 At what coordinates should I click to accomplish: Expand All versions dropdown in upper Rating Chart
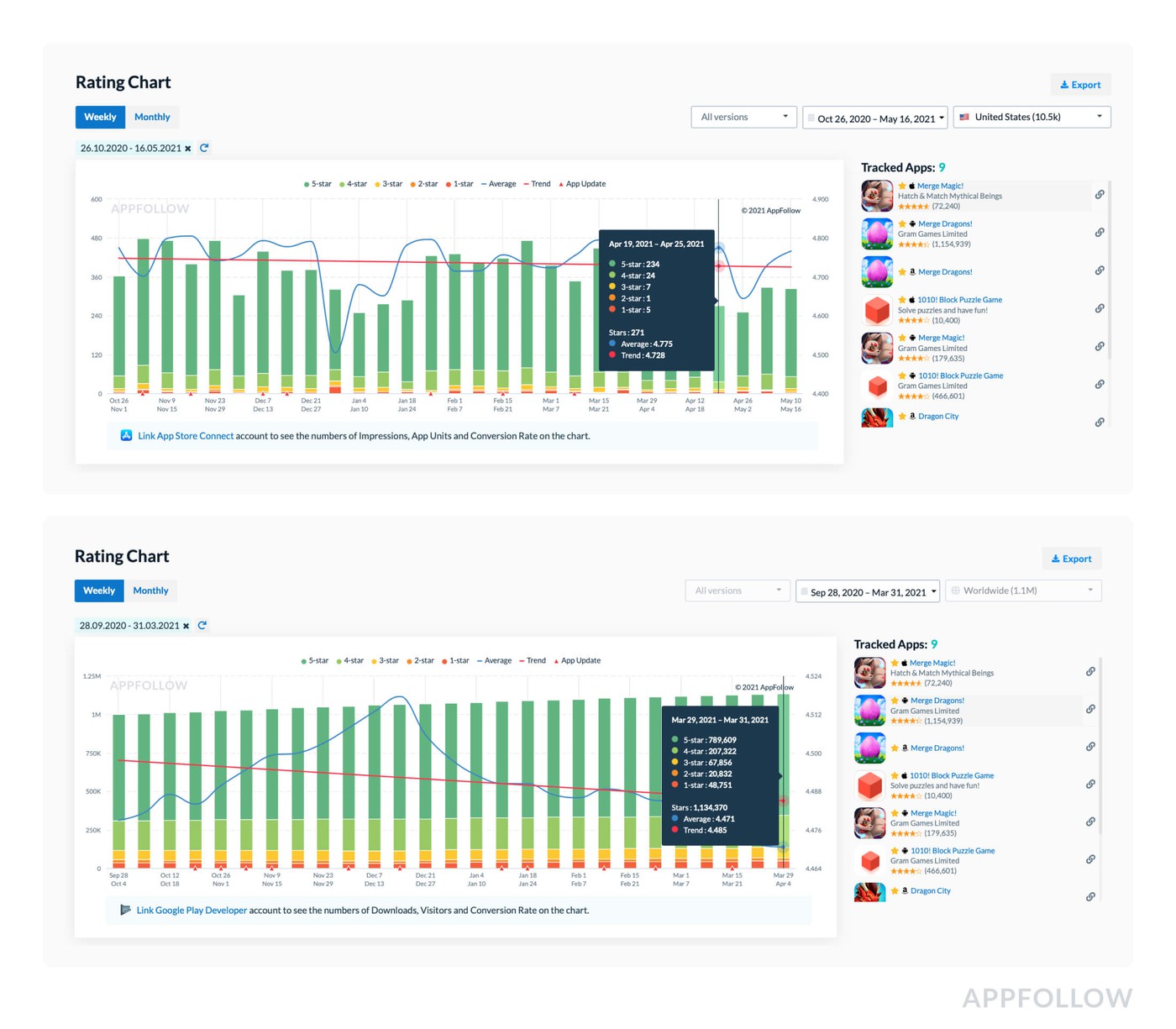point(743,118)
